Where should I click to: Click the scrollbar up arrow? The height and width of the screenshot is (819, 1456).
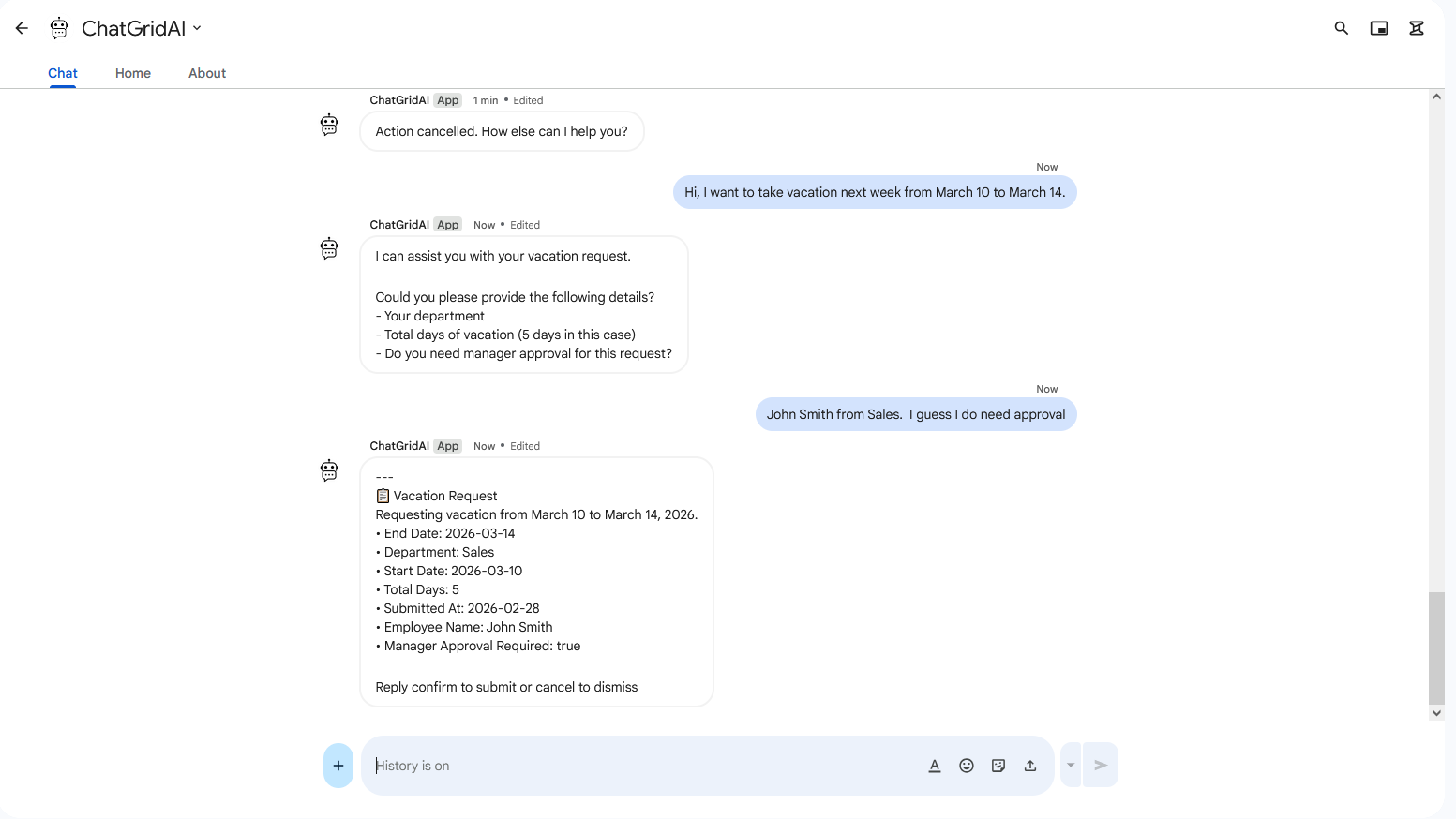pos(1436,97)
